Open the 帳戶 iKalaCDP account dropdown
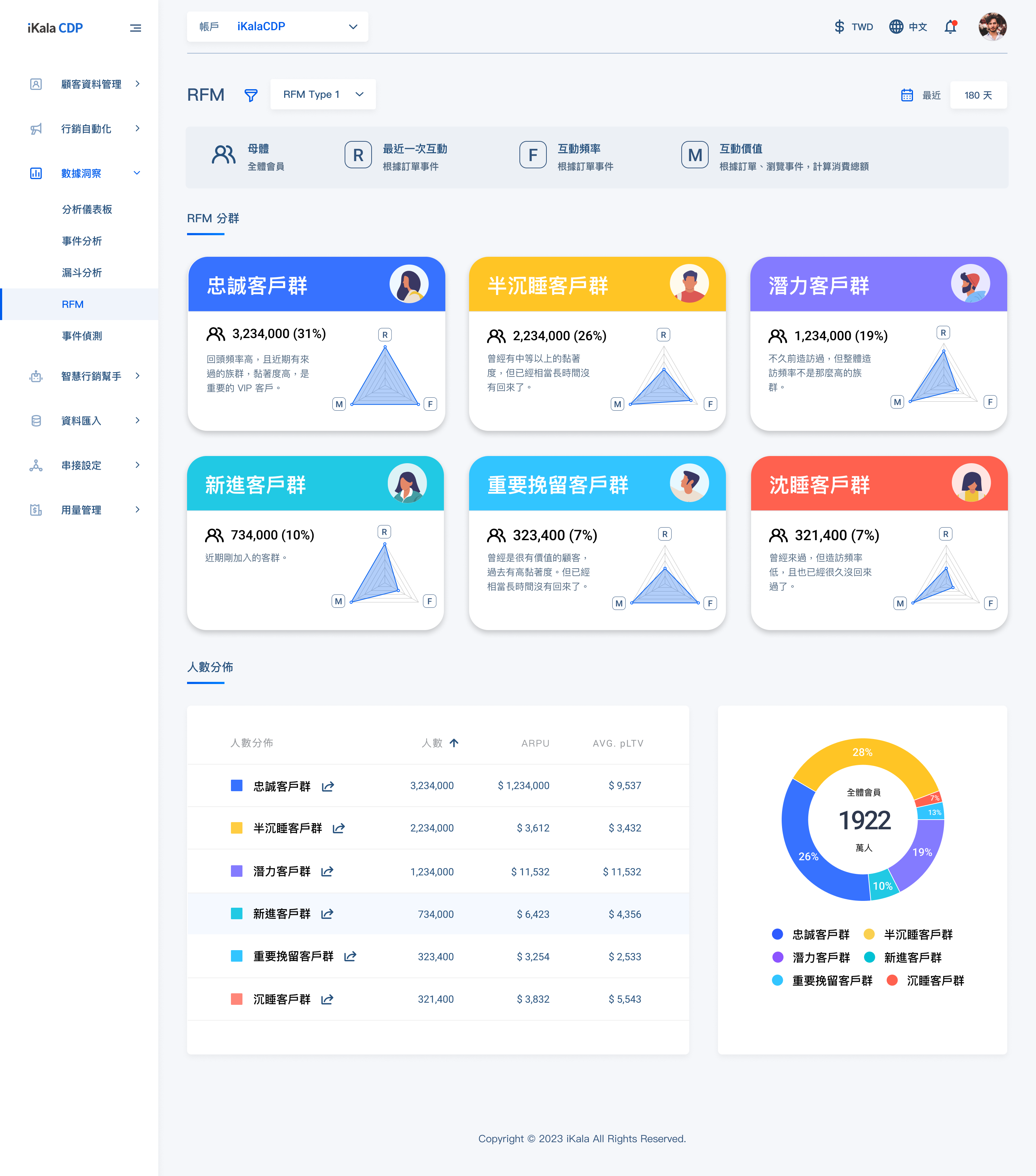1036x1176 pixels. [277, 27]
